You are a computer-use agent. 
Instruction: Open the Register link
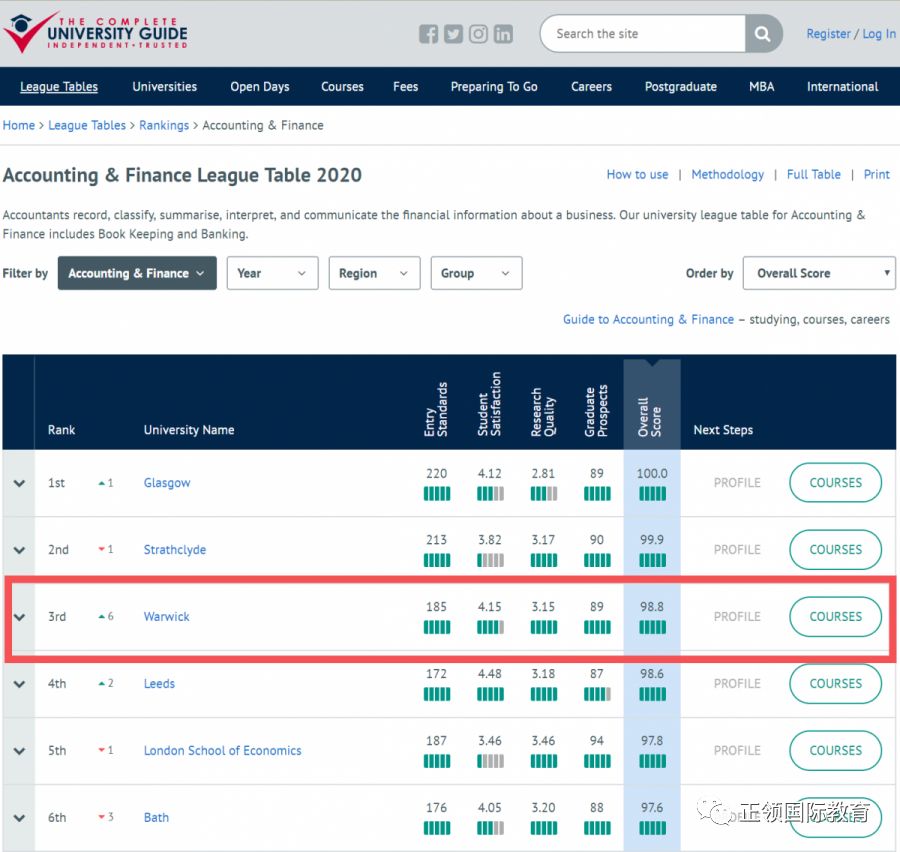click(x=828, y=34)
